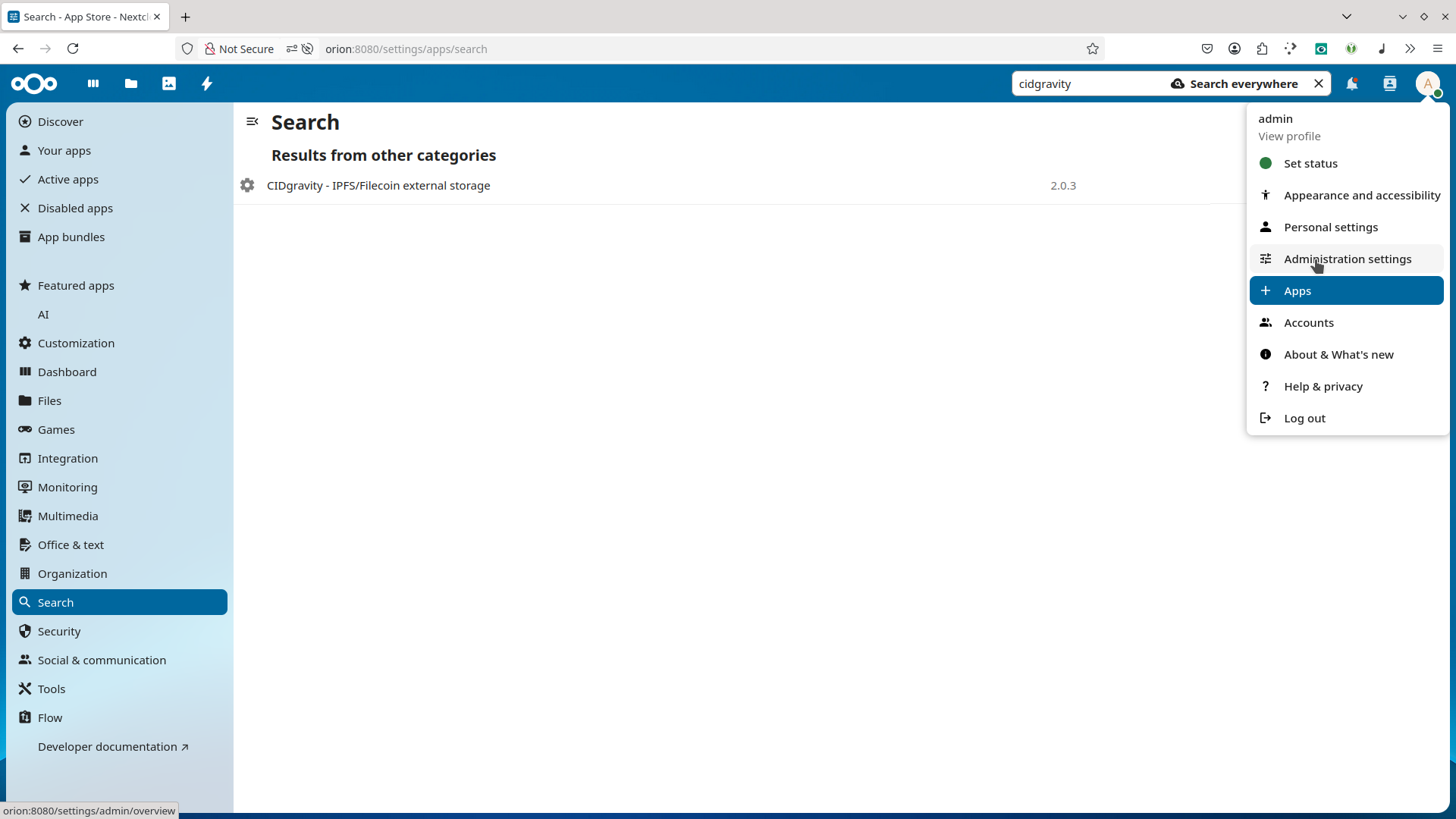The height and width of the screenshot is (819, 1456).
Task: Open Multimedia category
Action: pos(120,516)
